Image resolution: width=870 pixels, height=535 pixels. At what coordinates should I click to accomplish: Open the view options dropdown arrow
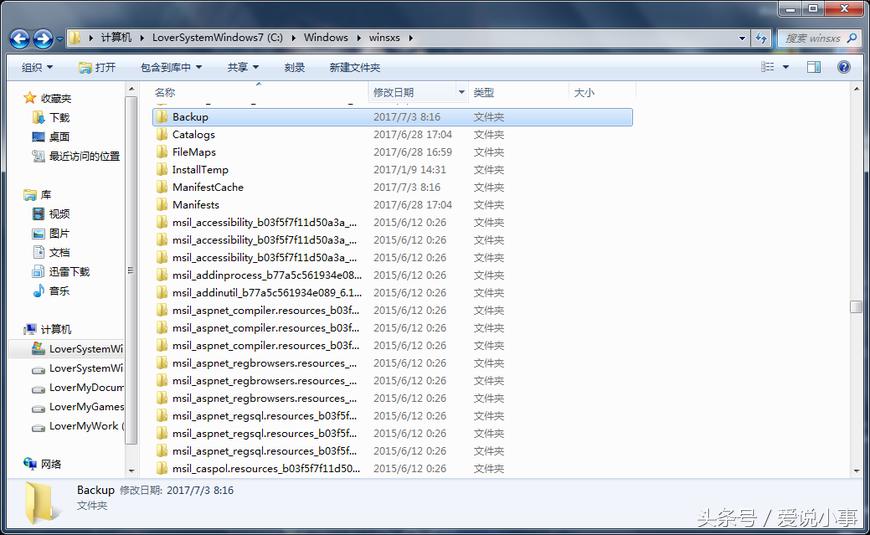(786, 67)
